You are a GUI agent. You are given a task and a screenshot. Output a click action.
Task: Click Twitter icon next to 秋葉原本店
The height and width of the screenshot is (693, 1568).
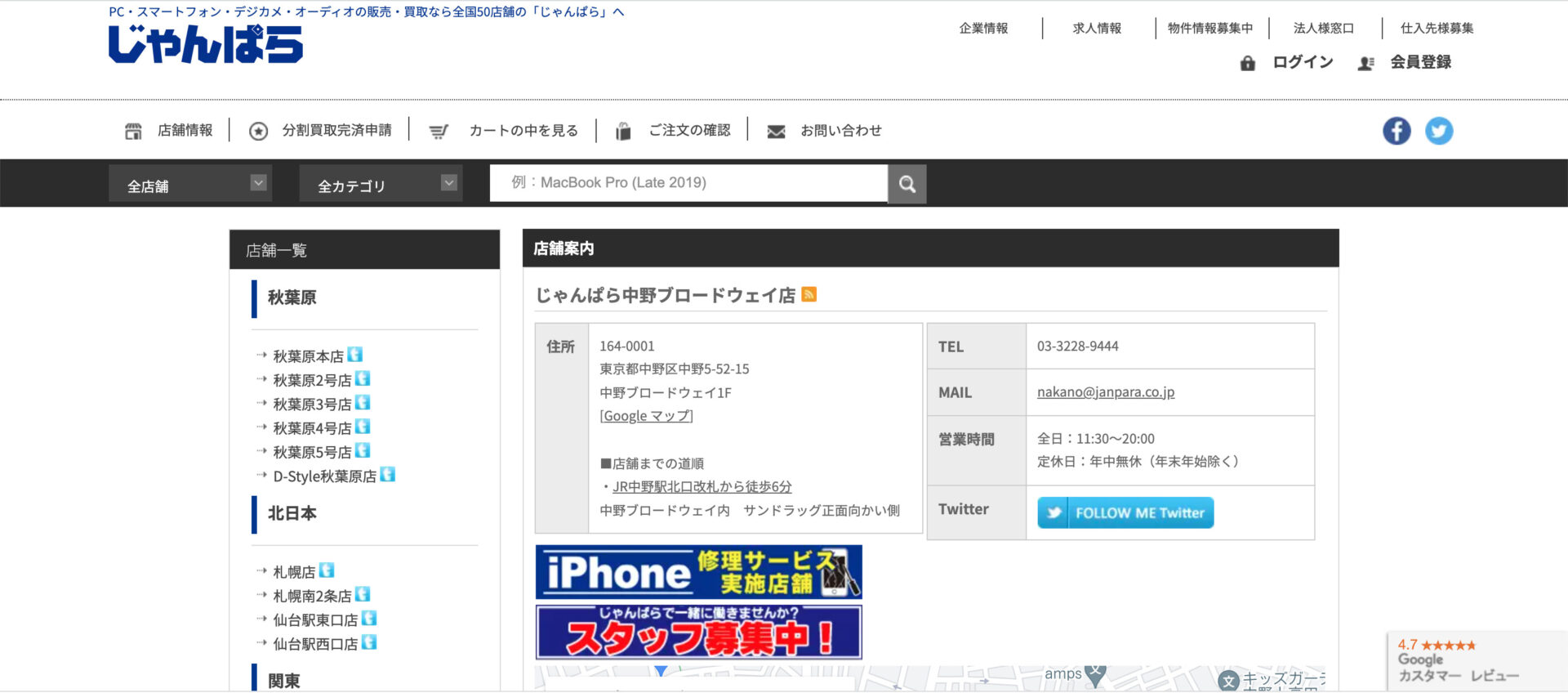(x=355, y=355)
